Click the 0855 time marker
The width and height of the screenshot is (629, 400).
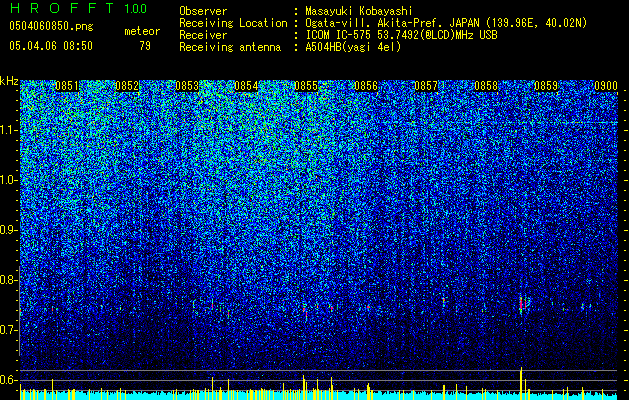pyautogui.click(x=306, y=86)
